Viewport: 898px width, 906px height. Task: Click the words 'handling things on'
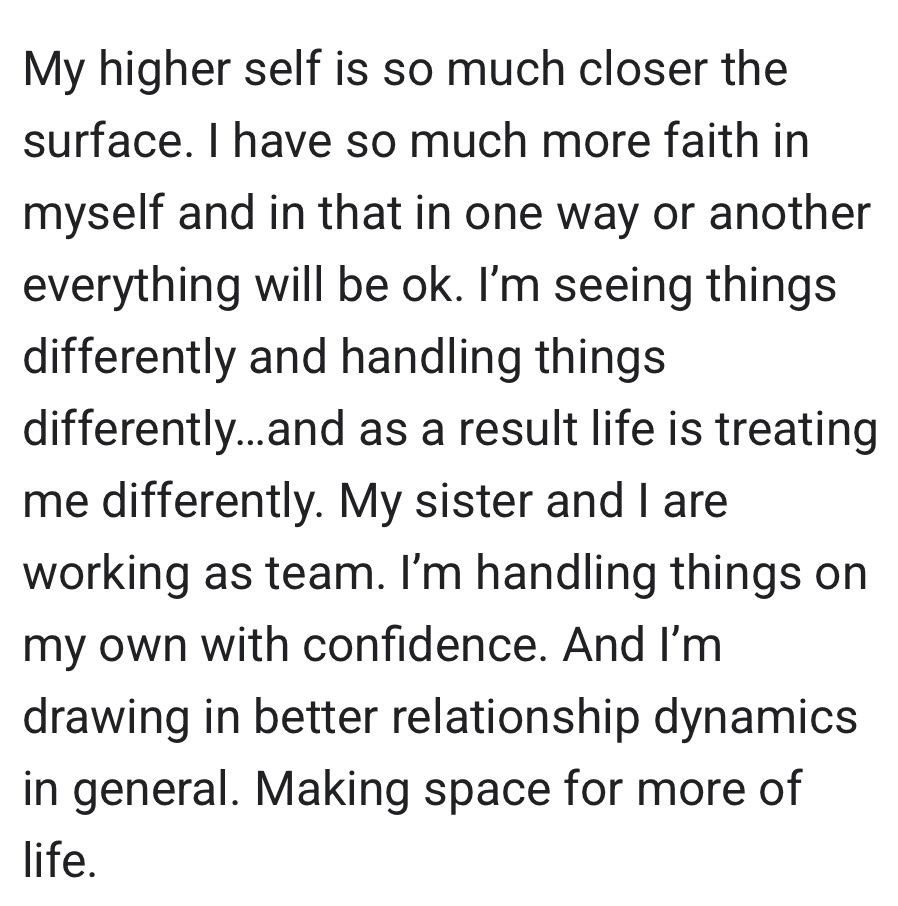[x=671, y=575]
